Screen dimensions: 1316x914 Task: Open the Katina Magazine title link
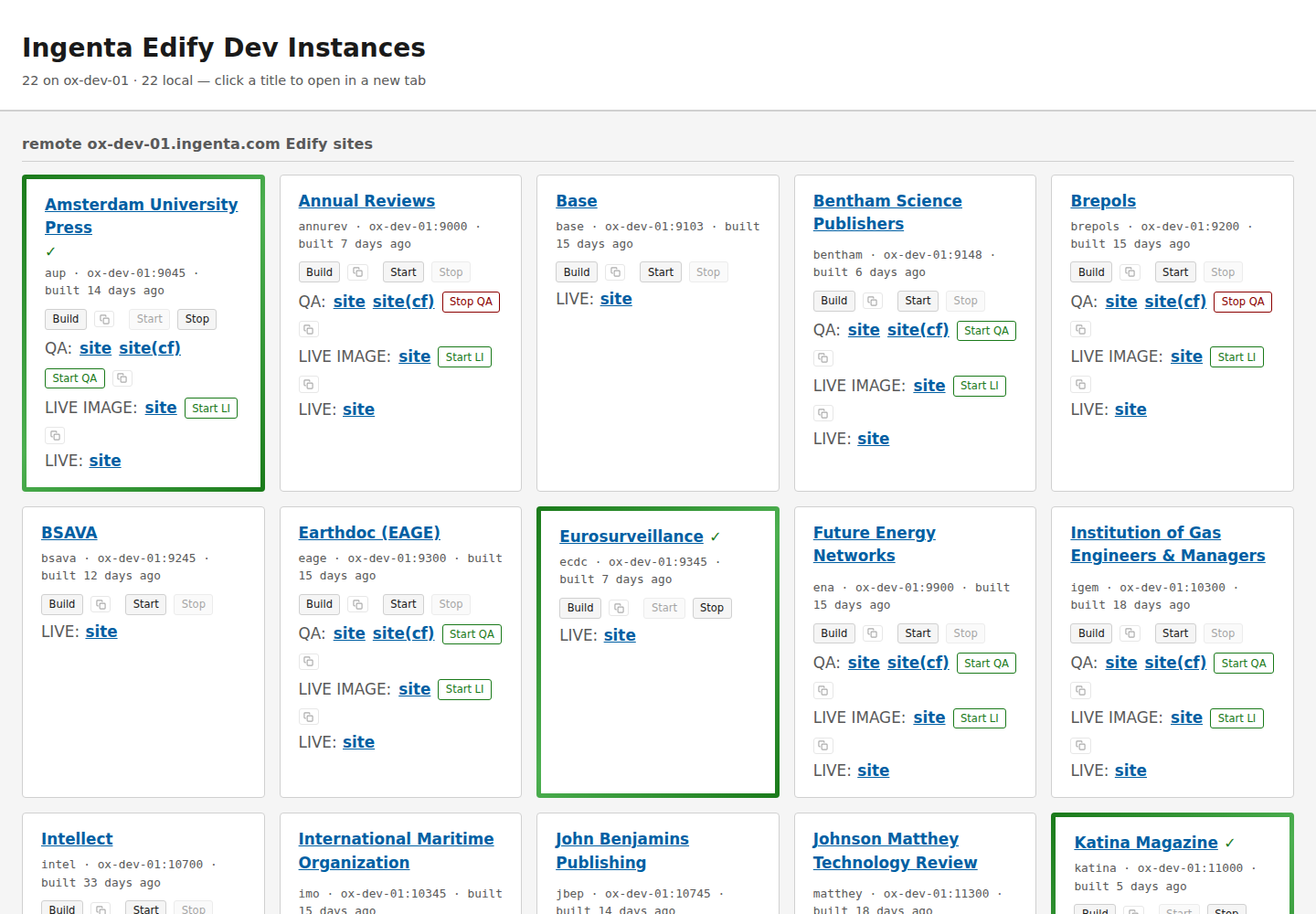pos(1146,843)
